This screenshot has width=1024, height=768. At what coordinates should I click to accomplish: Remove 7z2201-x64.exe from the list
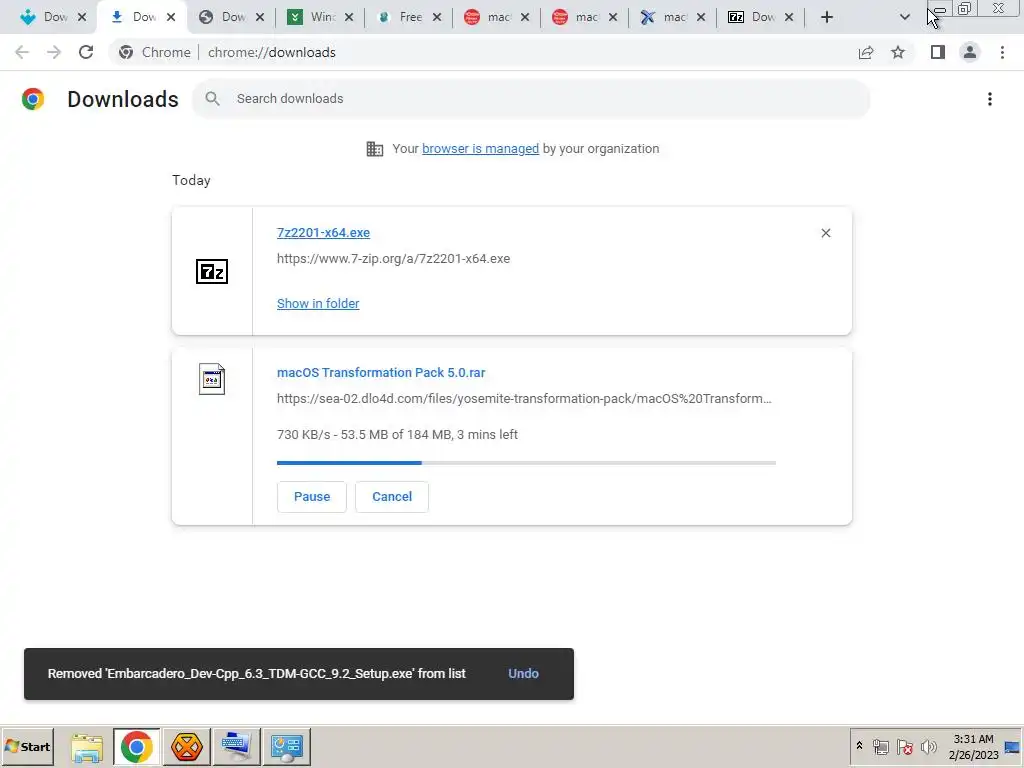pos(825,233)
